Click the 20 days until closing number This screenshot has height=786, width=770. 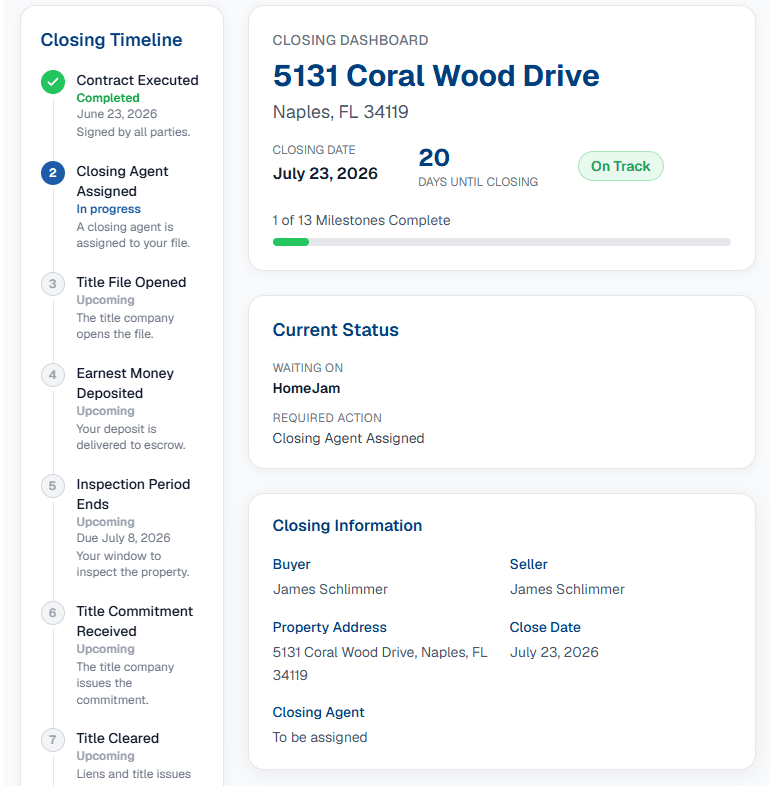(x=434, y=158)
